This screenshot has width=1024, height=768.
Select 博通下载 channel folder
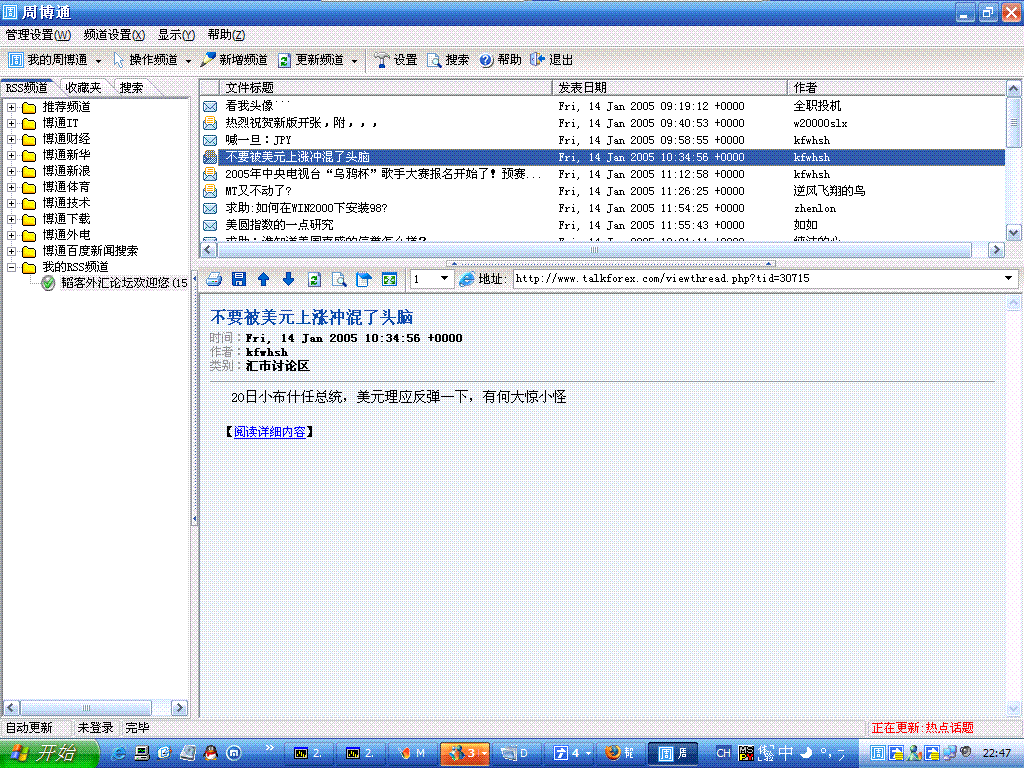[66, 219]
